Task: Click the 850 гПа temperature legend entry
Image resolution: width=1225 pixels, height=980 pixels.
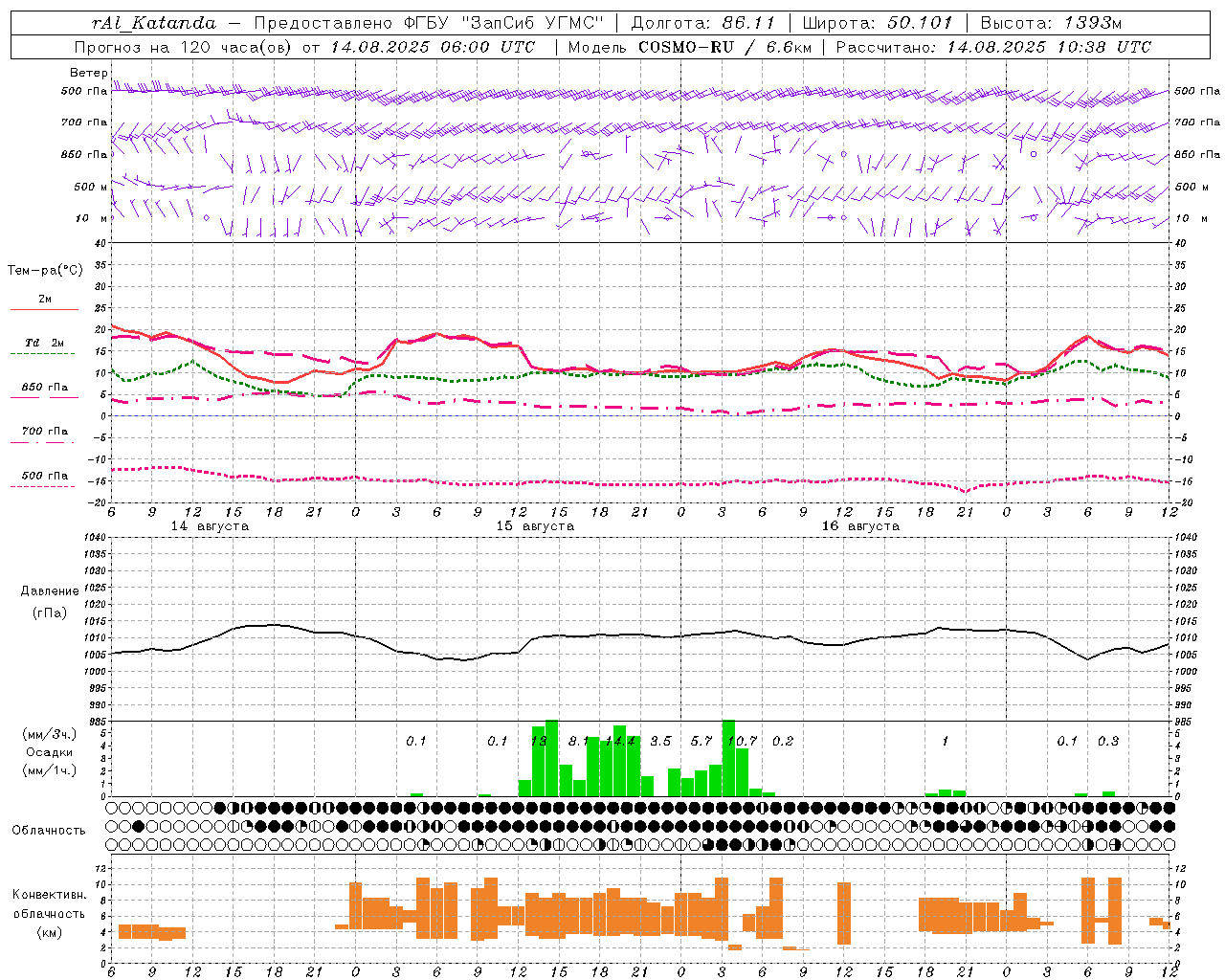Action: coord(45,388)
